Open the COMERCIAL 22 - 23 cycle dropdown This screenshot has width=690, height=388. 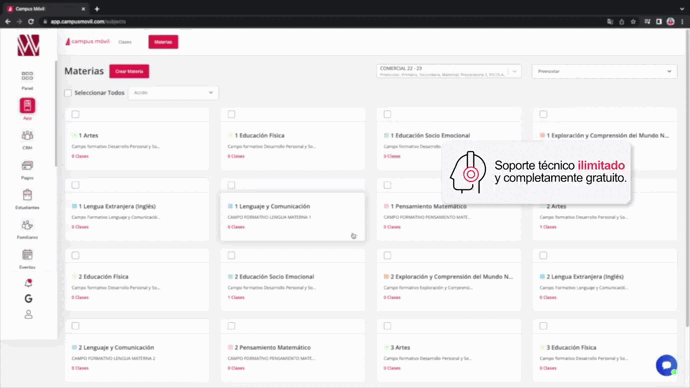(x=448, y=71)
